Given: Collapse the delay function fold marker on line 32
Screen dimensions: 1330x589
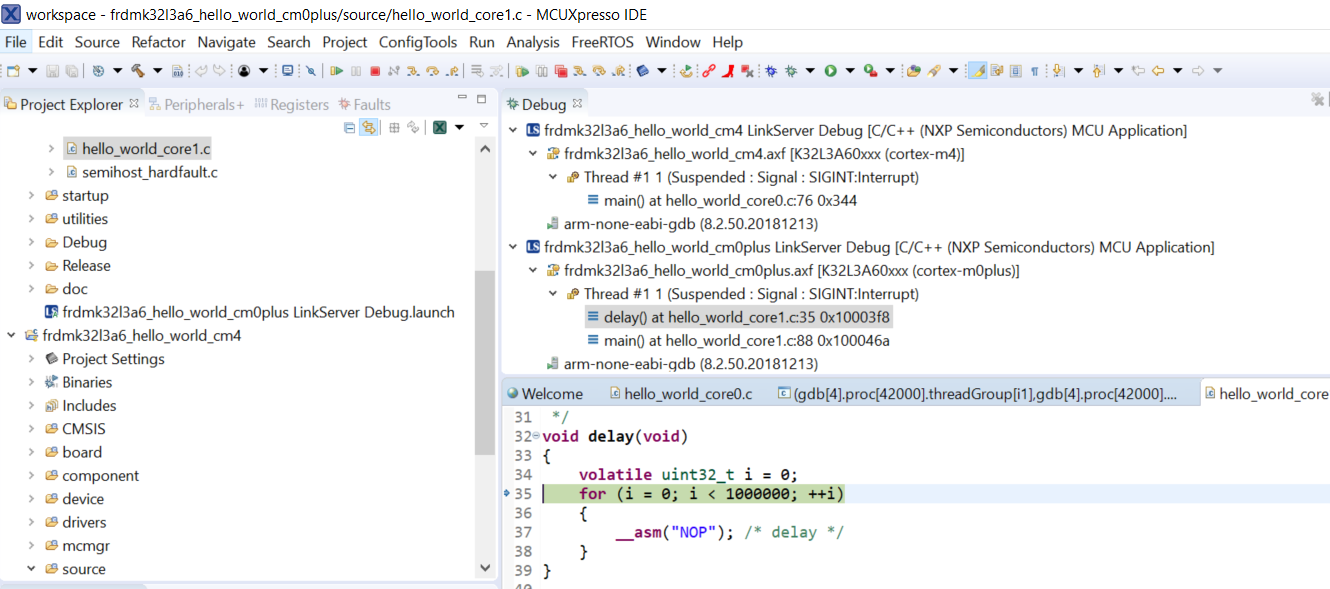Looking at the screenshot, I should pos(536,436).
